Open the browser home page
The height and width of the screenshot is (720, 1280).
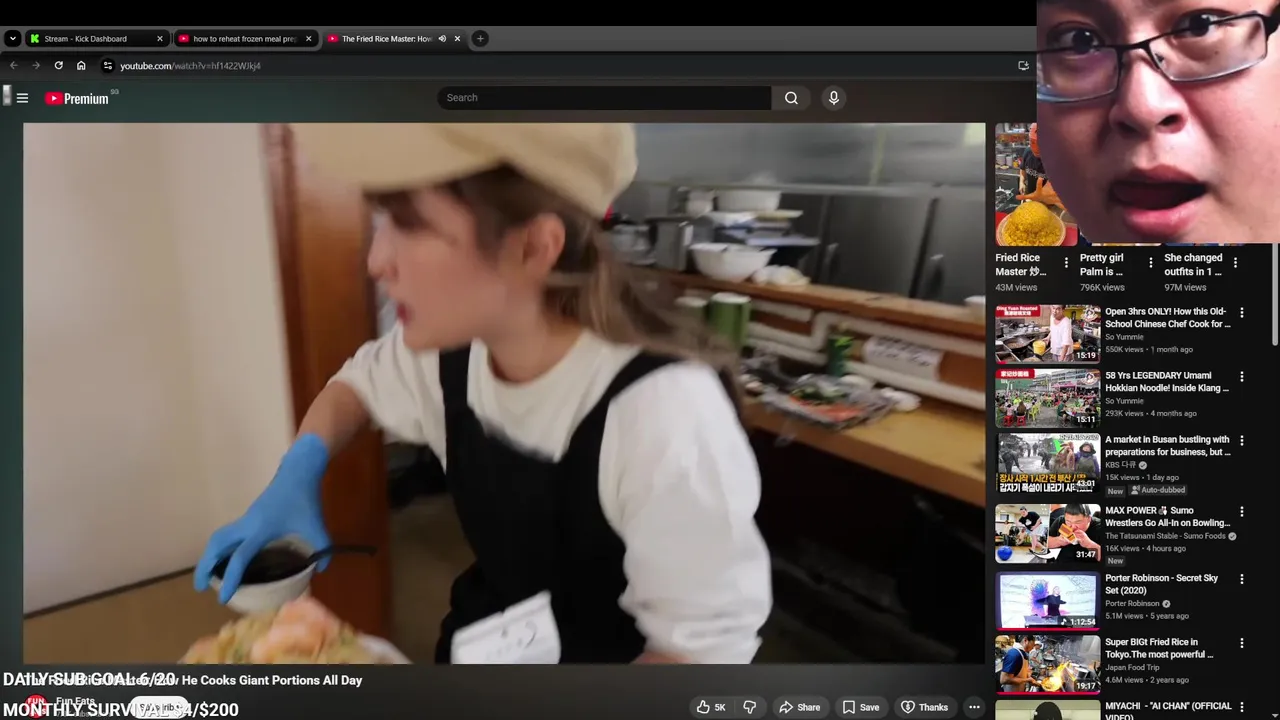coord(81,66)
